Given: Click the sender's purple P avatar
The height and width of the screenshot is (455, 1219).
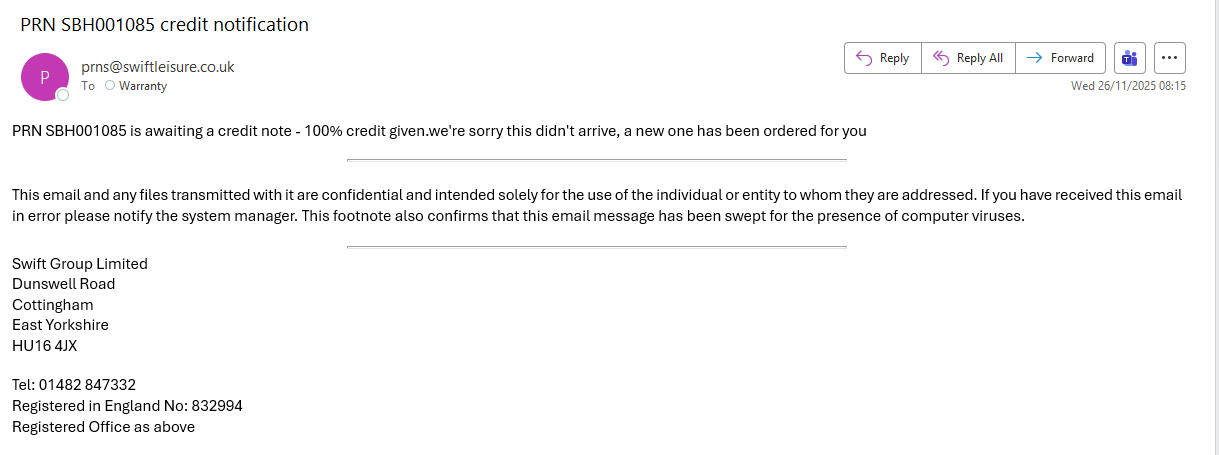Looking at the screenshot, I should pyautogui.click(x=45, y=76).
